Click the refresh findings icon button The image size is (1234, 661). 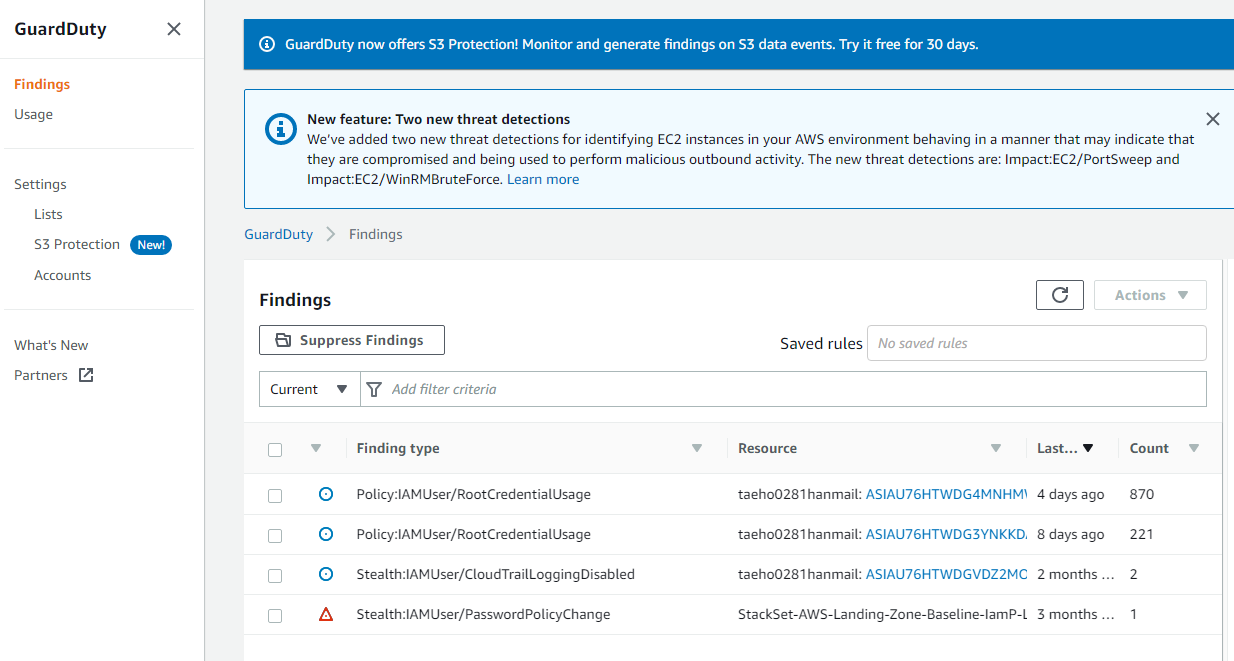coord(1060,295)
